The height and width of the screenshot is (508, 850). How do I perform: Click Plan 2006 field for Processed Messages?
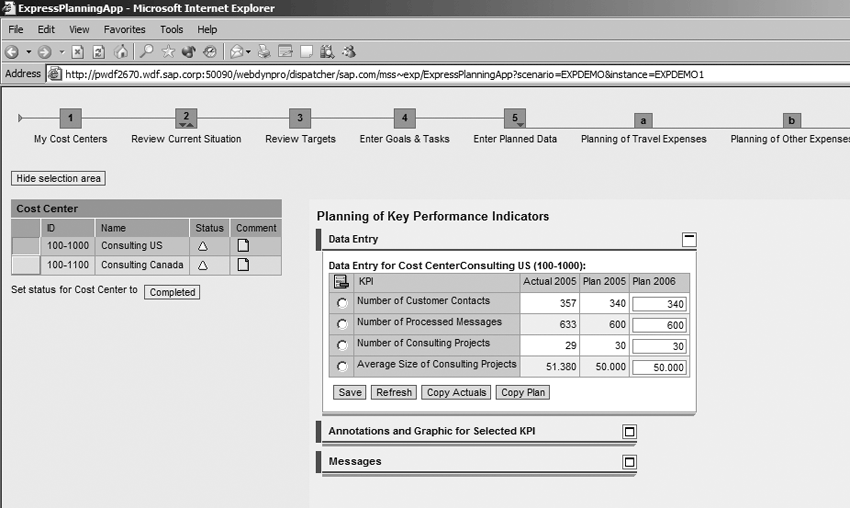click(660, 325)
